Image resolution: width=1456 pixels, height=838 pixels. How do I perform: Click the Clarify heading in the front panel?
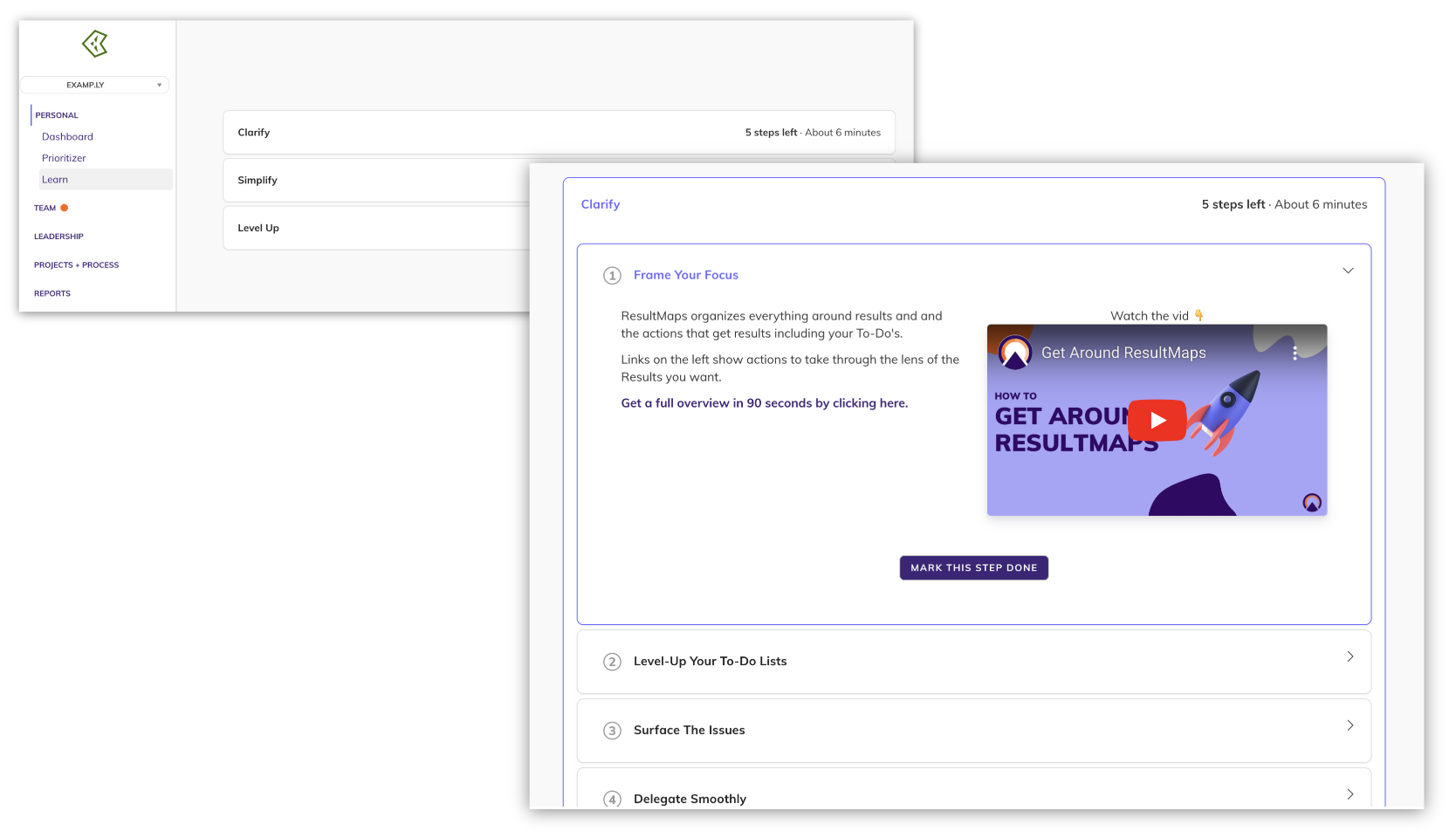click(x=601, y=204)
